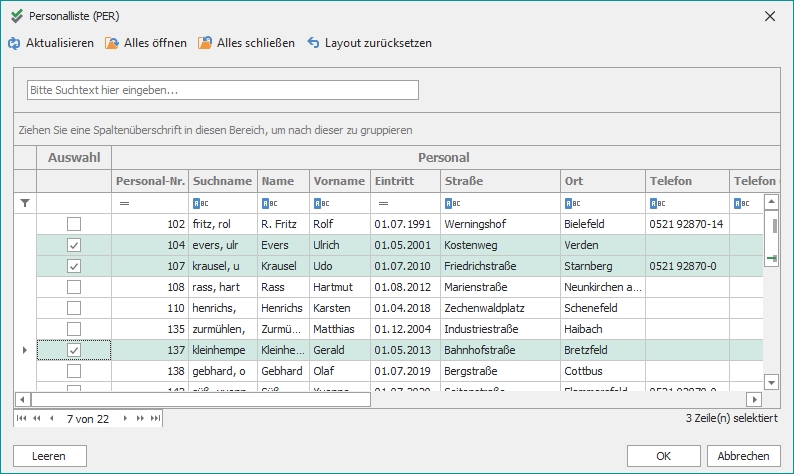Check the box for Personal-Nr. 102
Image resolution: width=794 pixels, height=474 pixels.
point(74,224)
